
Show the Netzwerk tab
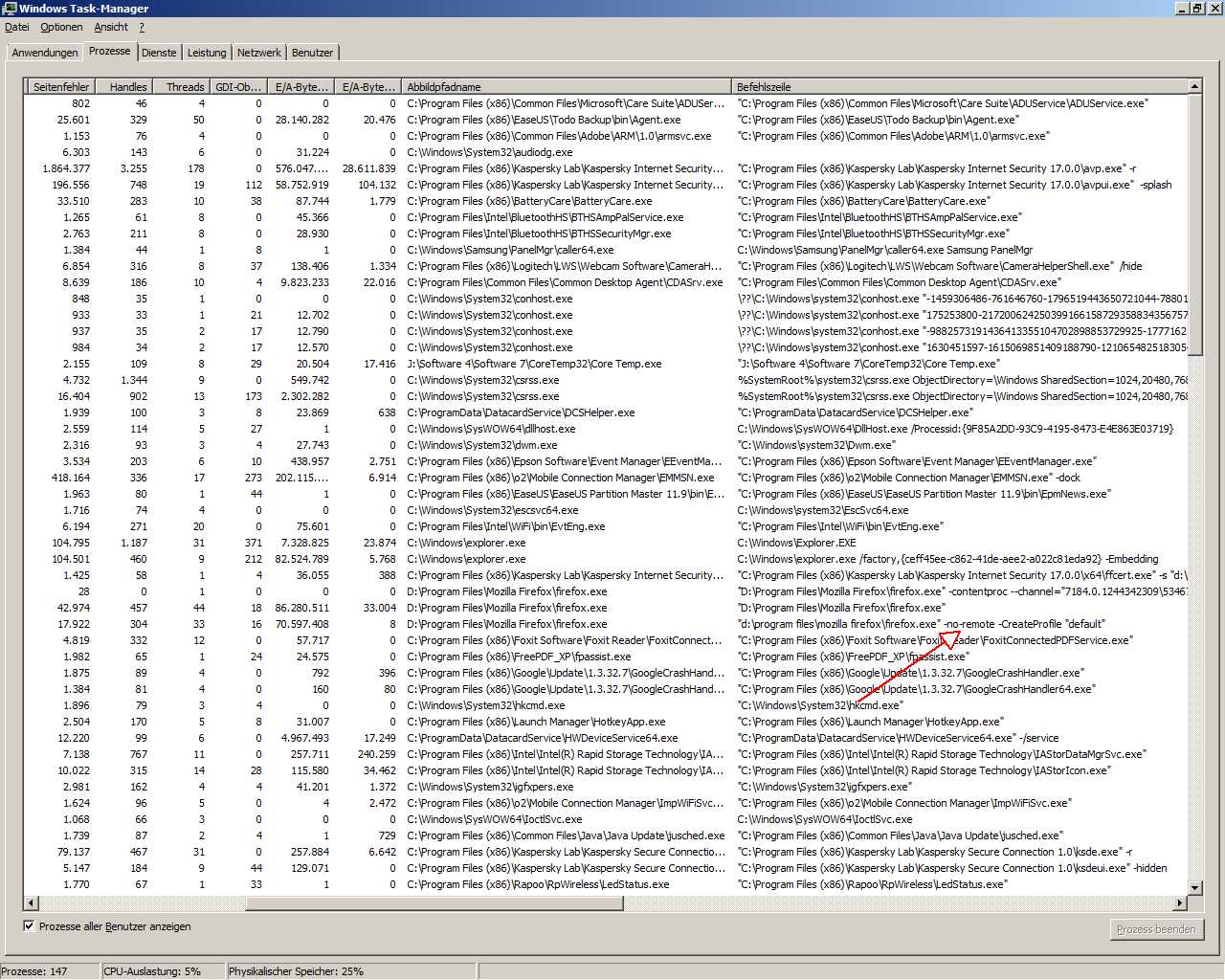pos(258,53)
